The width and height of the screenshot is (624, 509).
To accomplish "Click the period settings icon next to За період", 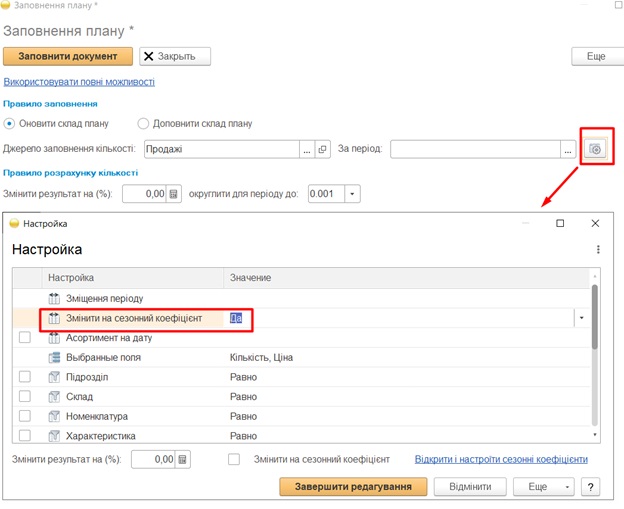I will [595, 149].
